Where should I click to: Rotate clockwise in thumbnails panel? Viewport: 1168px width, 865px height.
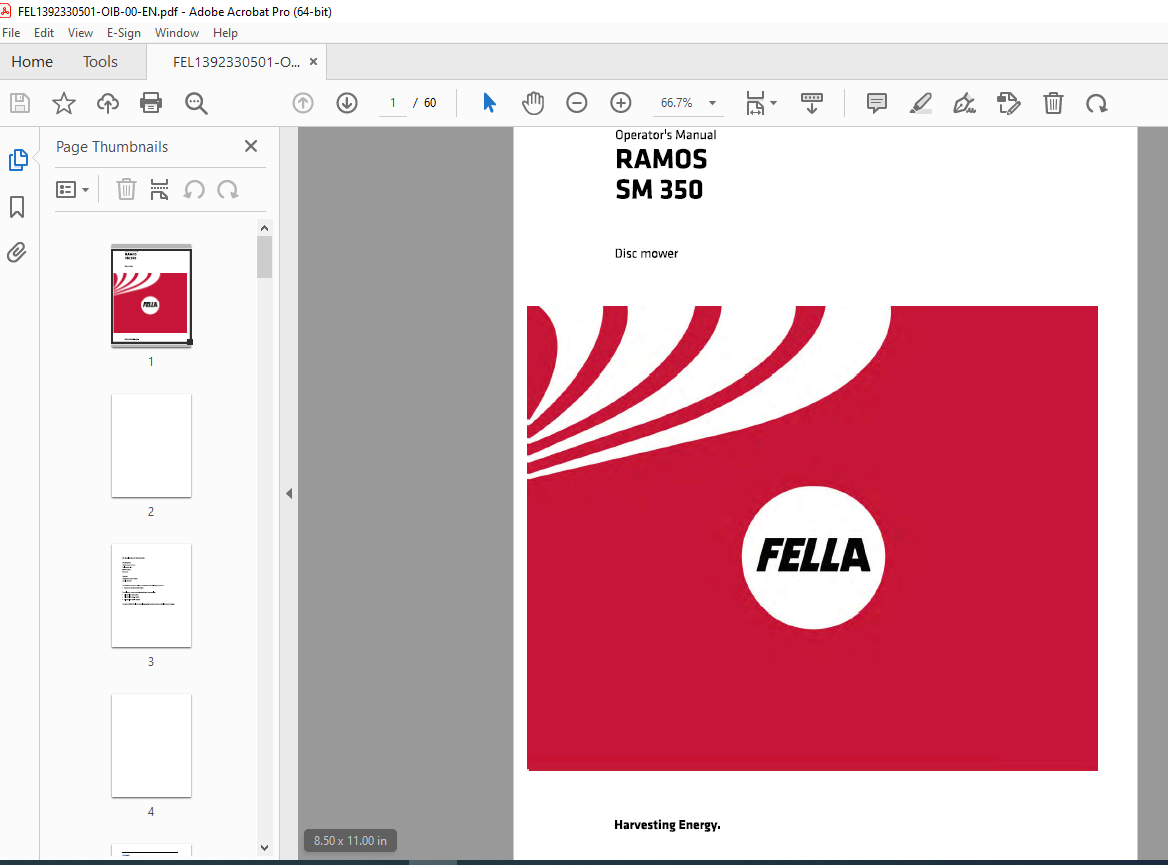pyautogui.click(x=228, y=189)
